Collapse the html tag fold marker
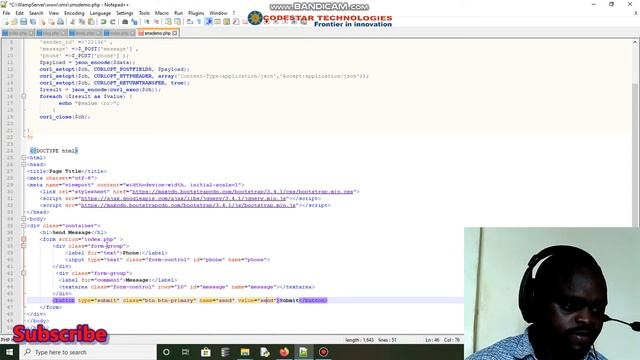640x360 pixels. tap(24, 158)
